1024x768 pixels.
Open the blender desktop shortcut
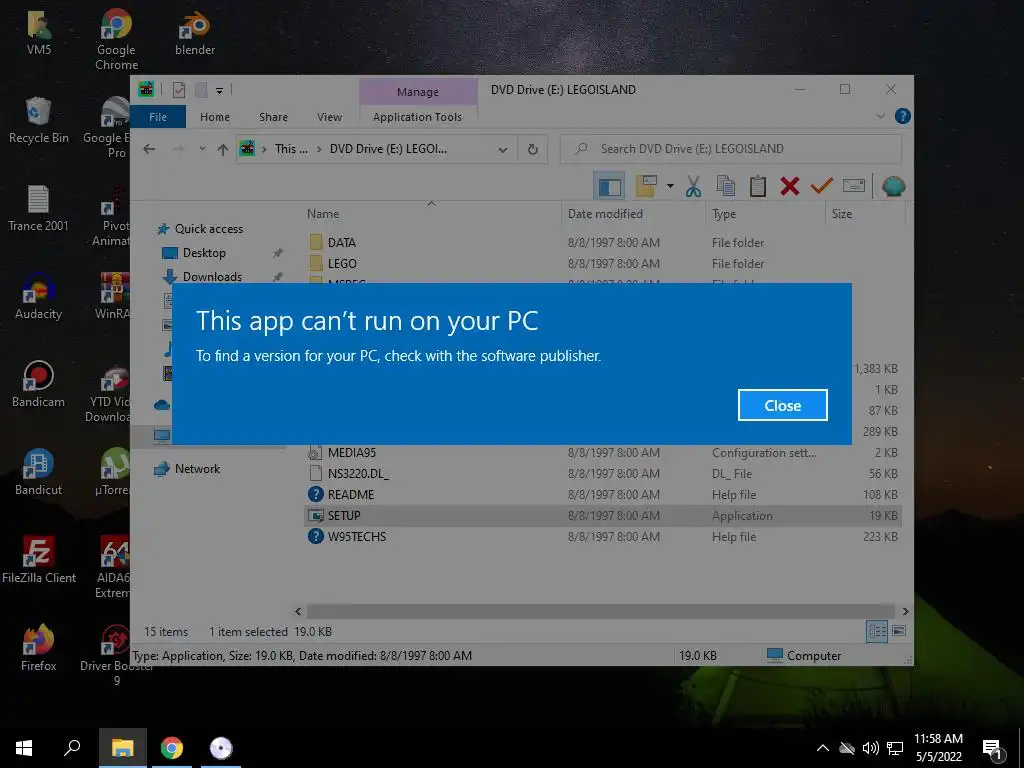[195, 33]
